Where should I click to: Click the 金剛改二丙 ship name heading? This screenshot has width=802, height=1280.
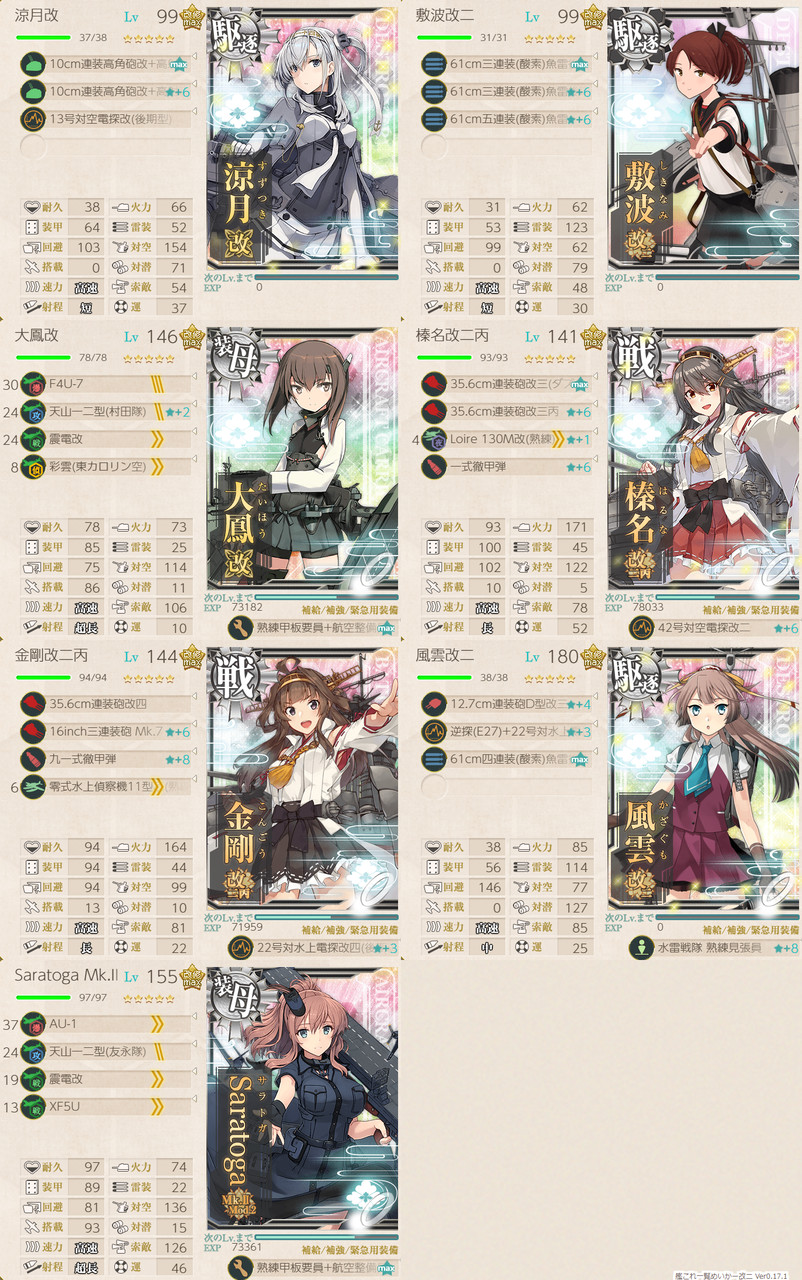(52, 657)
